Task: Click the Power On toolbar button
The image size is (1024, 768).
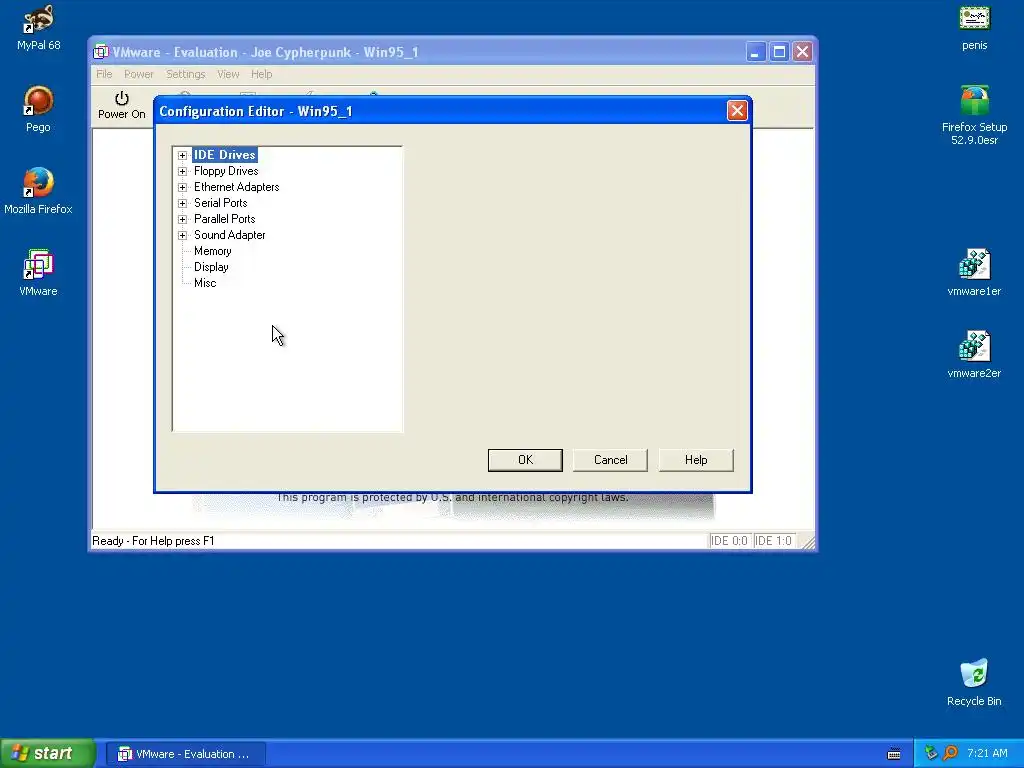Action: 121,105
